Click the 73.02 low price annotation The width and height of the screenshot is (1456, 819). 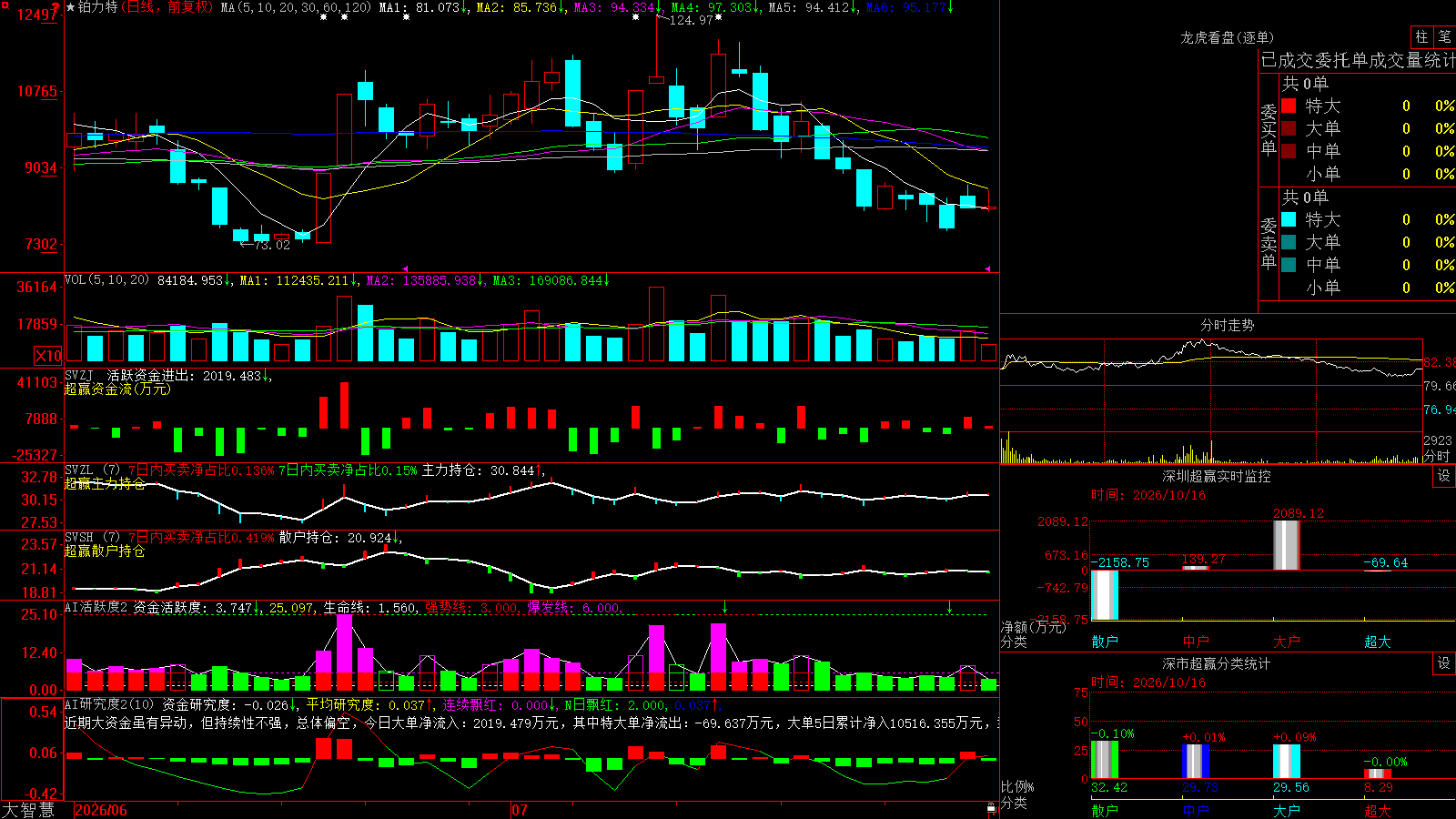271,245
